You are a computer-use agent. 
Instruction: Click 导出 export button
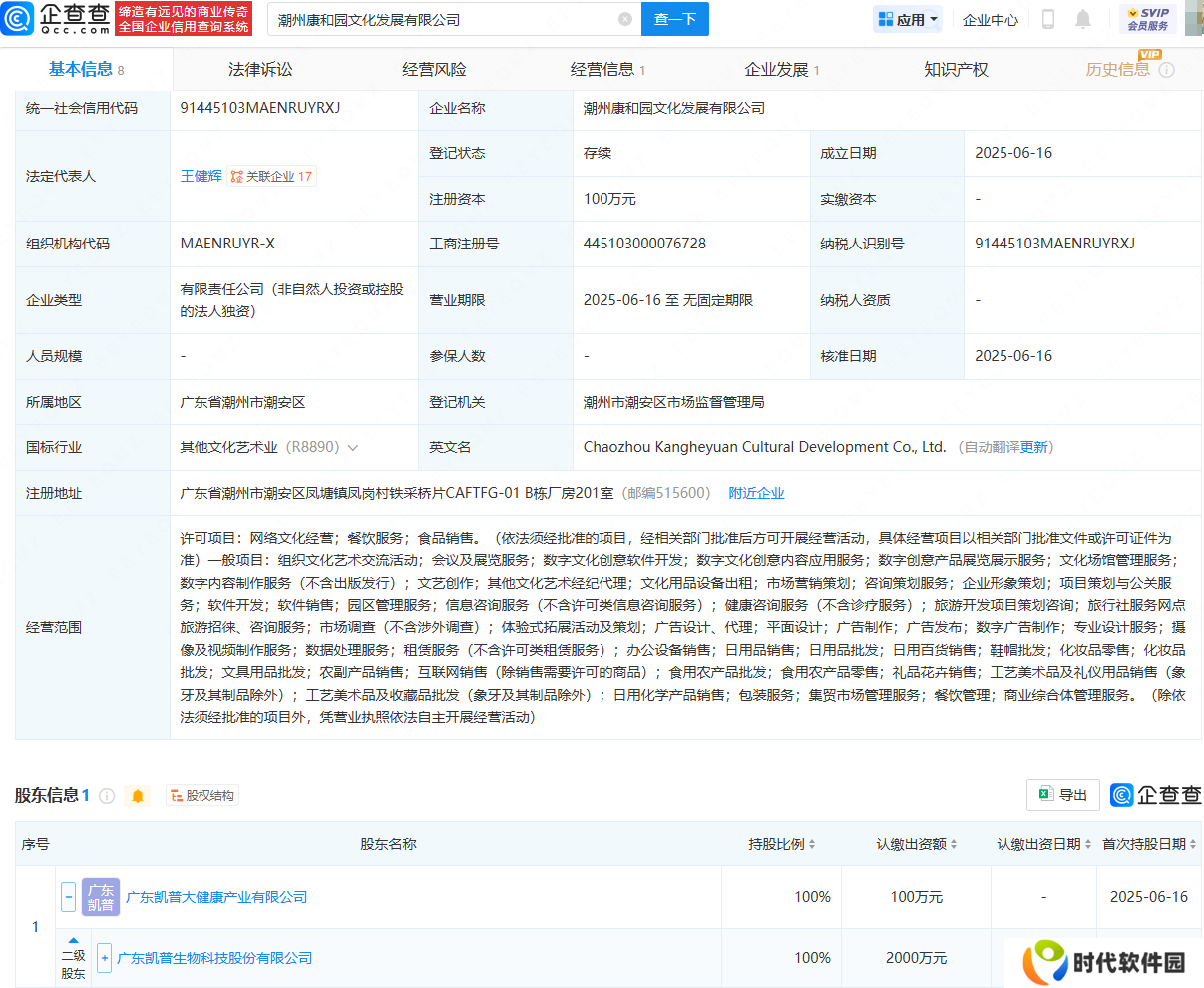tap(1063, 795)
